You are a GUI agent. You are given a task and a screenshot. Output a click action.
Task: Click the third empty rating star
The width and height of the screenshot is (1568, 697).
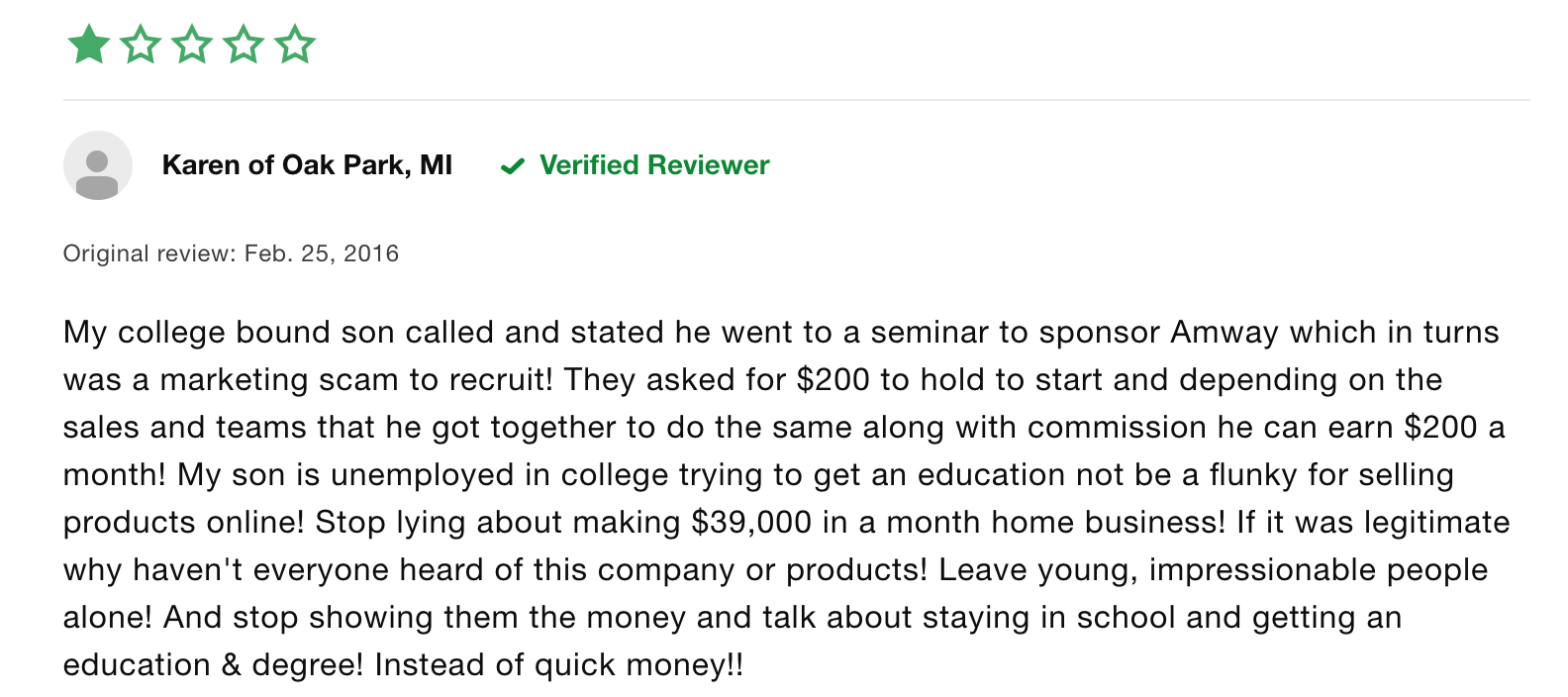pos(192,45)
